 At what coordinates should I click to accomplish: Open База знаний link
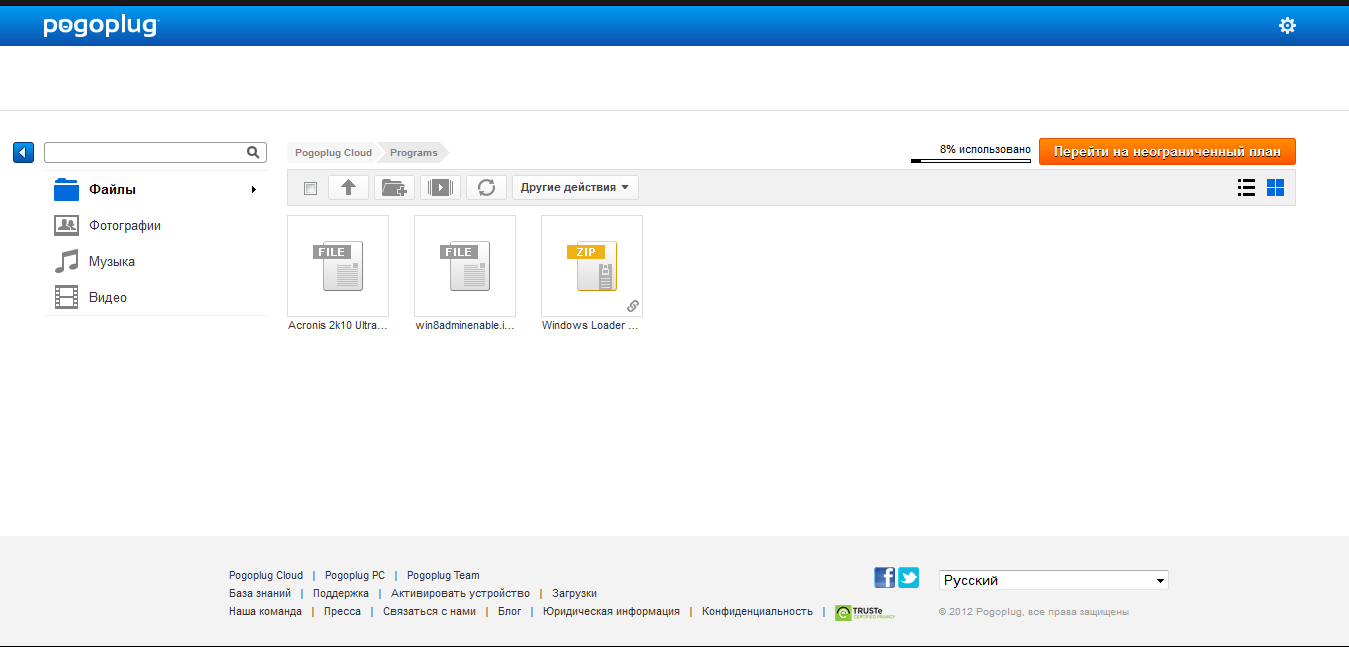(260, 593)
